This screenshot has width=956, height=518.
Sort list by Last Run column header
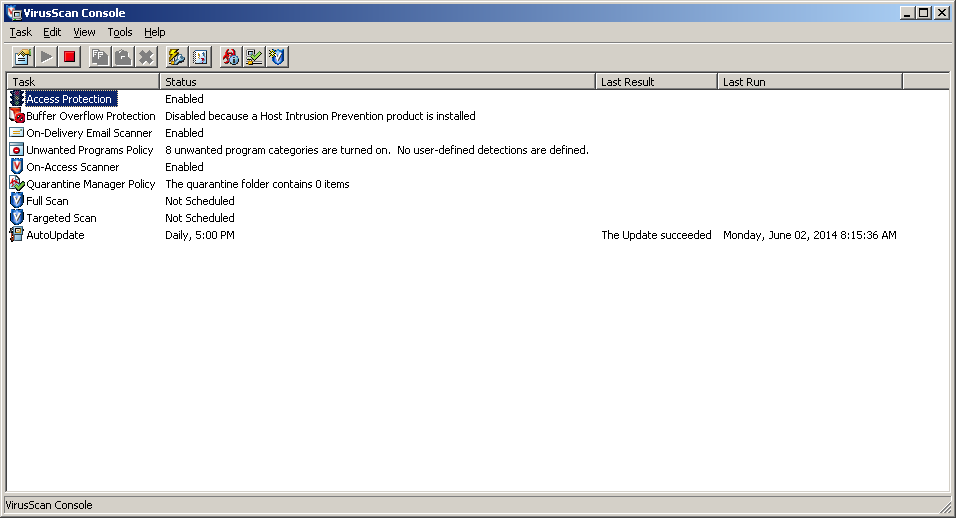click(809, 82)
